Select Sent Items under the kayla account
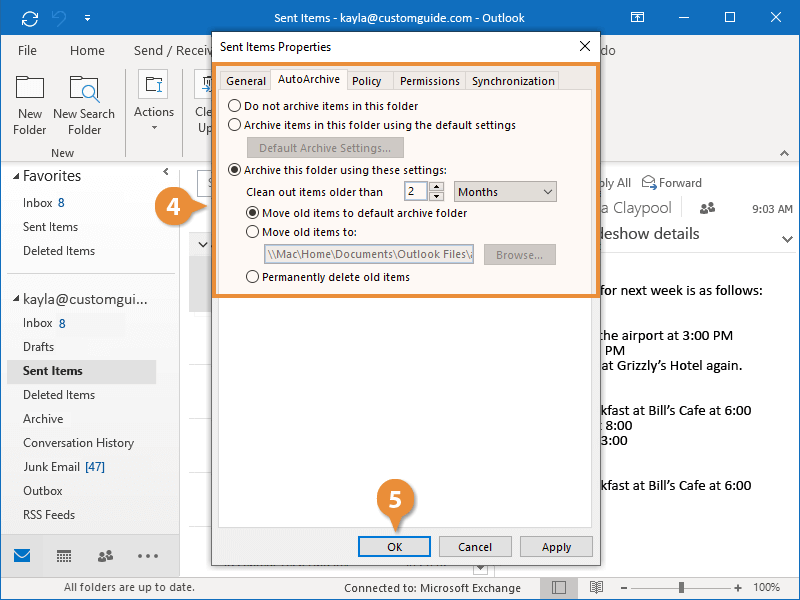 point(82,371)
